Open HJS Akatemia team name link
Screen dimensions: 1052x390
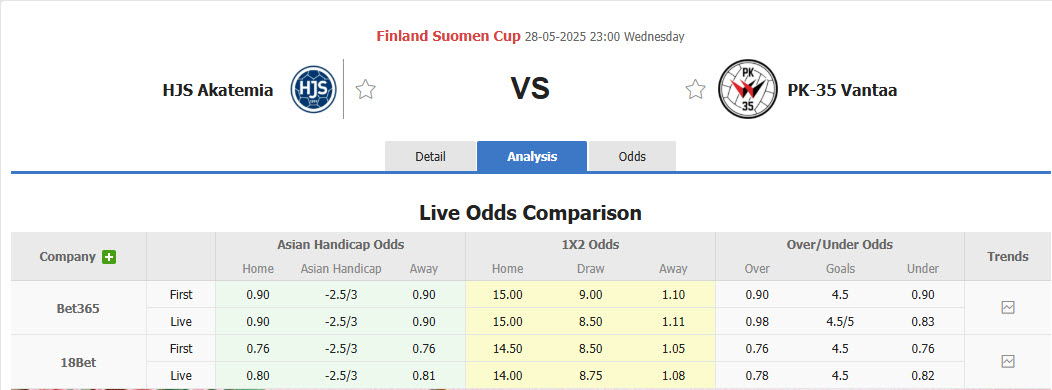(217, 90)
